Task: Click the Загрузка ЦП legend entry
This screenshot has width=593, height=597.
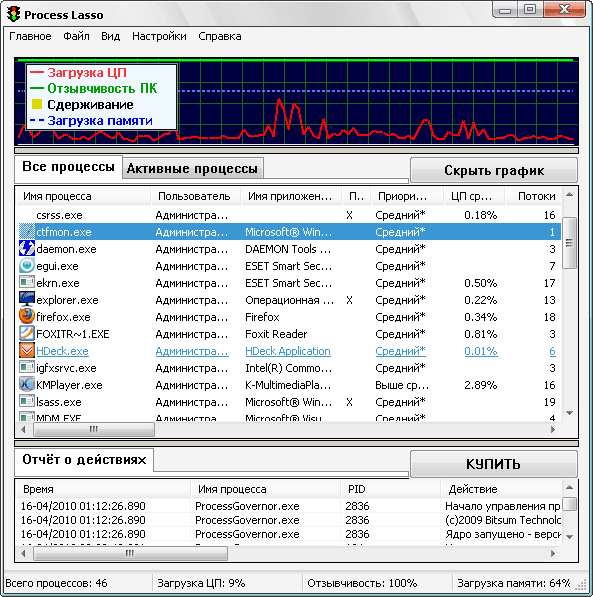Action: [x=78, y=73]
